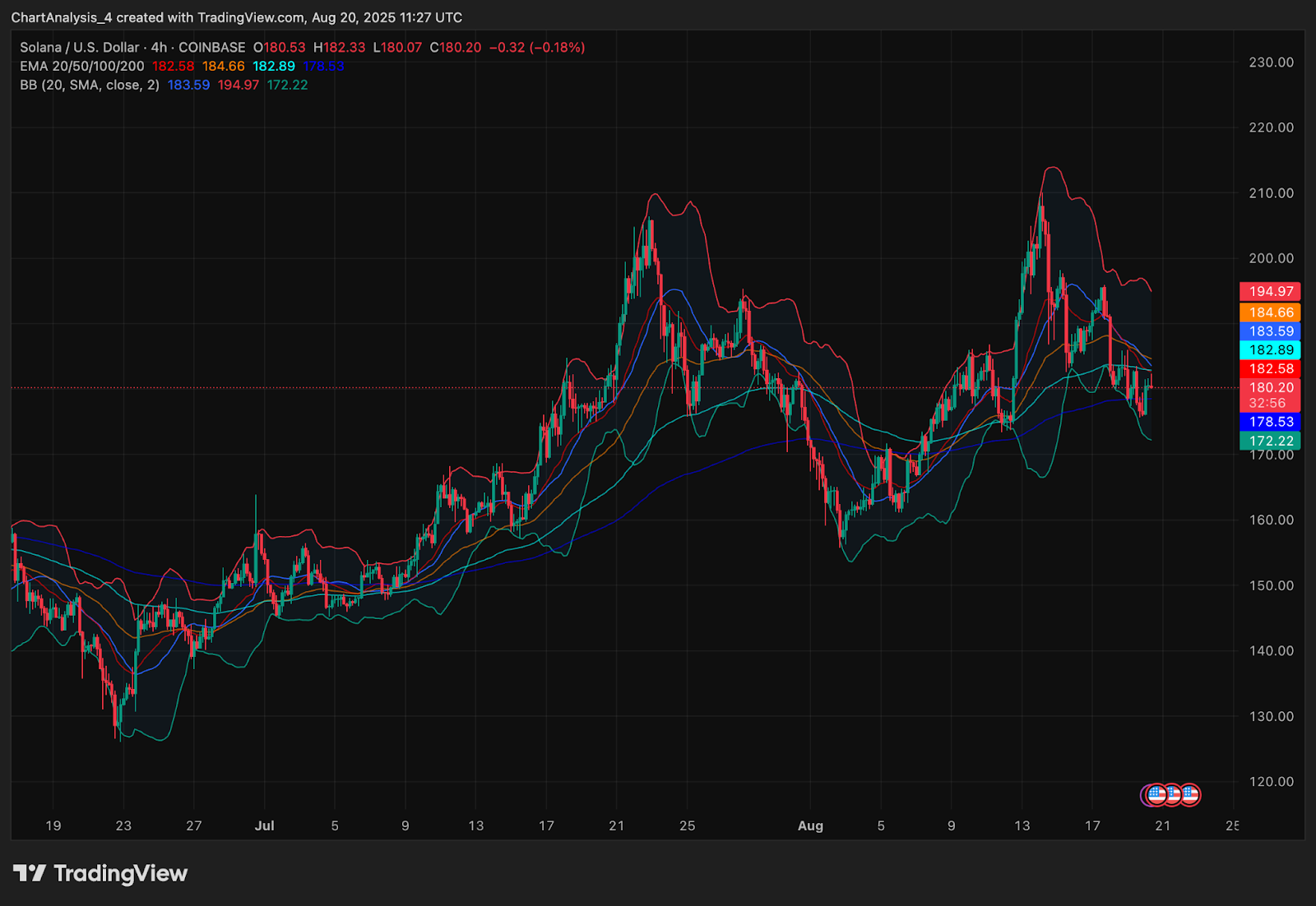Click the current price 180.20 countdown label
The image size is (1316, 906).
[x=1270, y=395]
